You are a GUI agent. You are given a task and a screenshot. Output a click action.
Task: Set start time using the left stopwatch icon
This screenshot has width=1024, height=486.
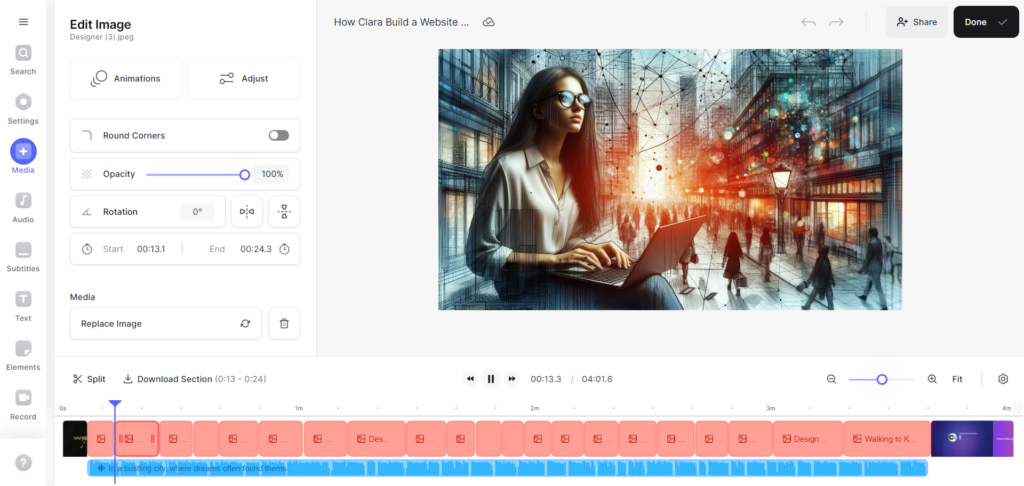[x=87, y=249]
